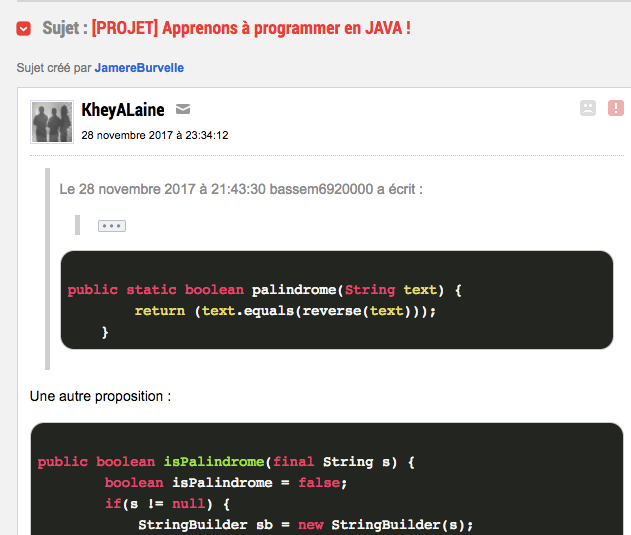Click the StringBuilder line in code
Viewport: 631px width, 535px height.
coord(305,524)
